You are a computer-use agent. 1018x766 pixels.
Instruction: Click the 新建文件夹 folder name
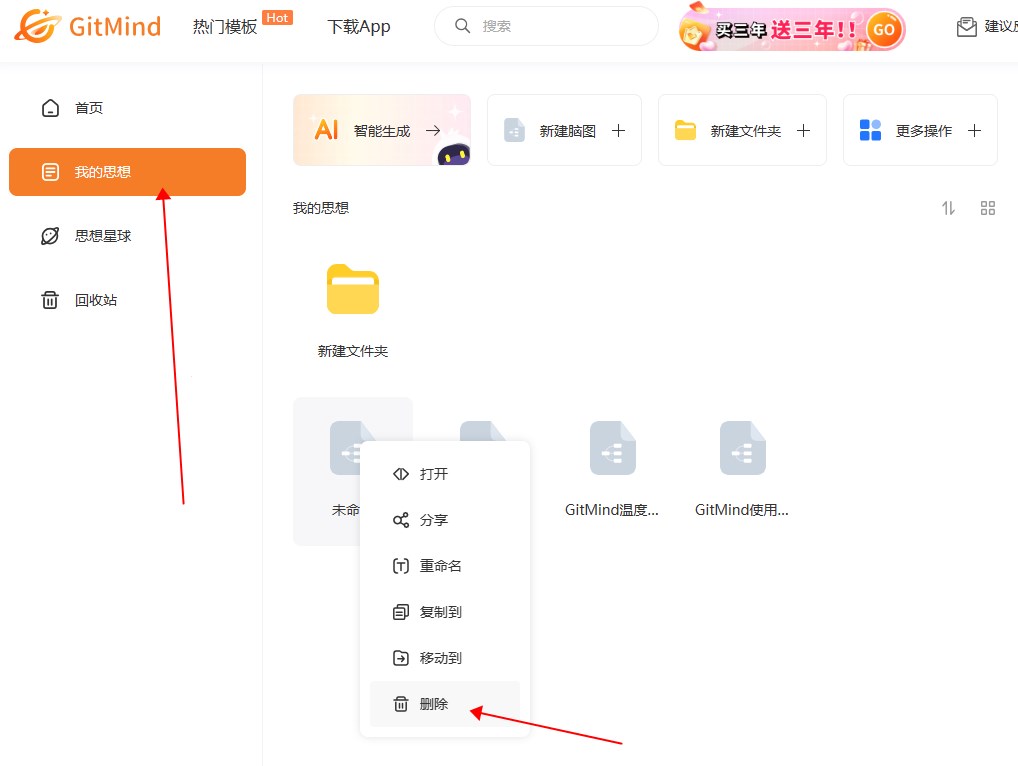pyautogui.click(x=353, y=351)
